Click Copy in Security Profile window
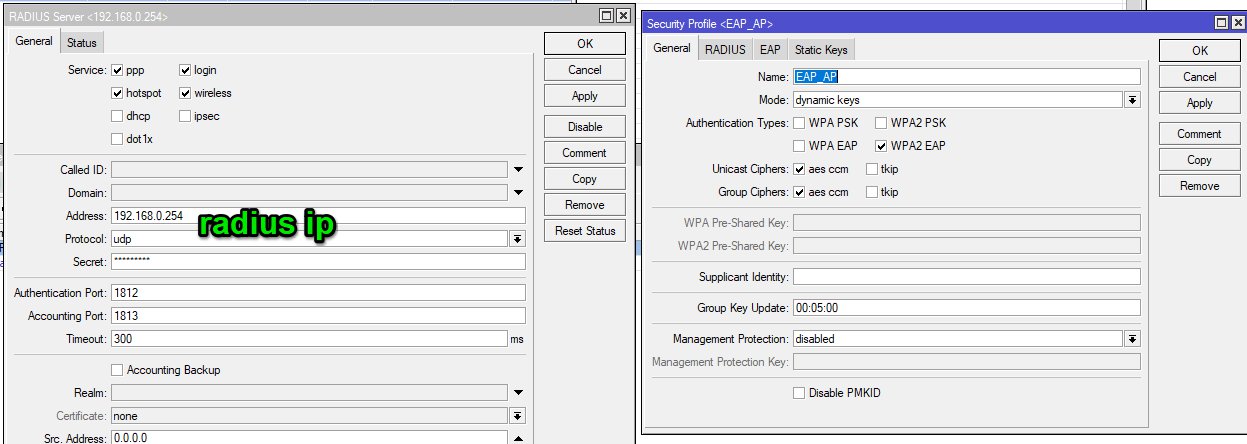Image resolution: width=1247 pixels, height=444 pixels. click(1200, 160)
